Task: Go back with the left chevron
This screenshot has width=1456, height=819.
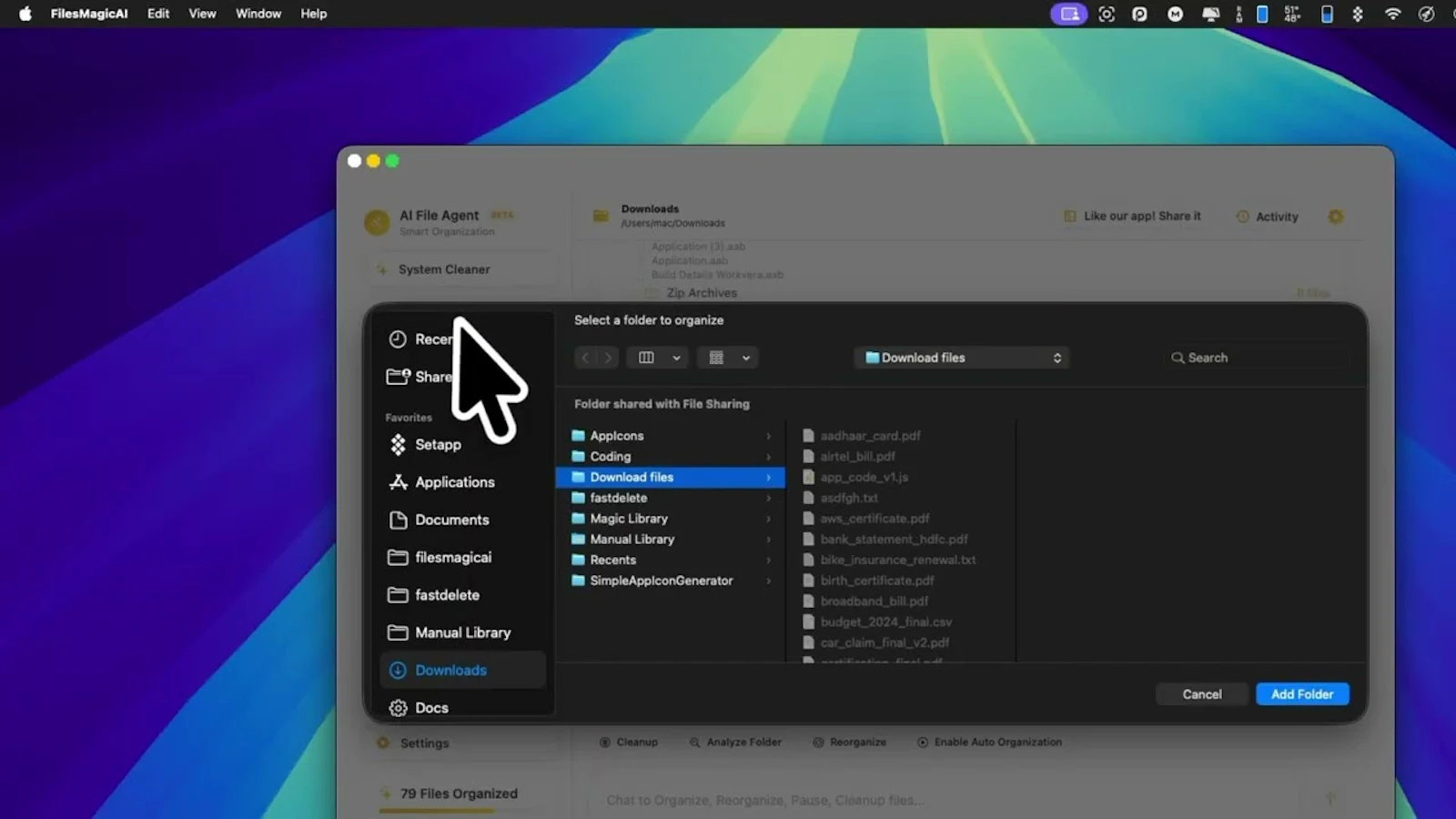Action: click(x=586, y=358)
